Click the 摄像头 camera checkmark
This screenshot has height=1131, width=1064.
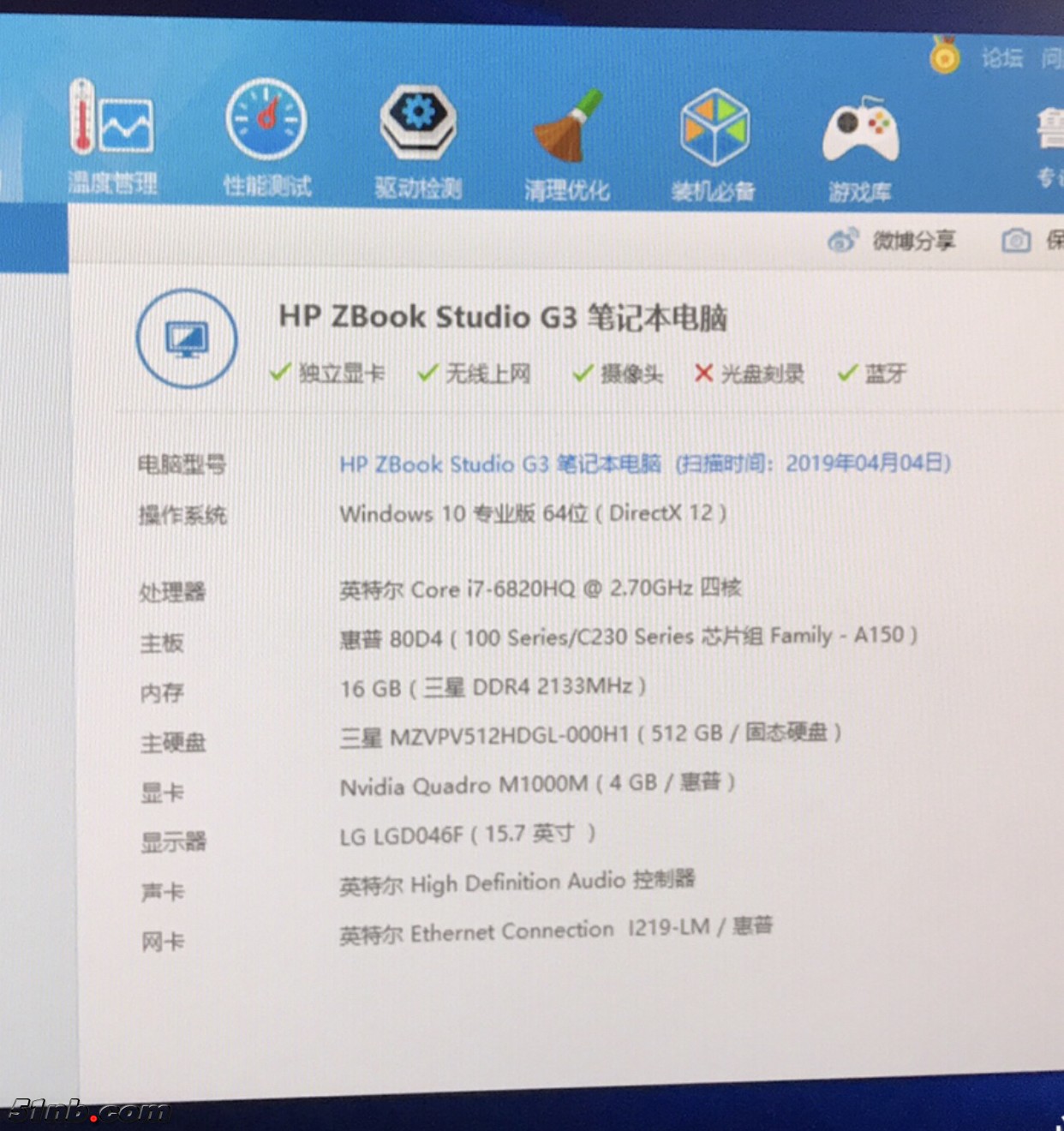(582, 372)
